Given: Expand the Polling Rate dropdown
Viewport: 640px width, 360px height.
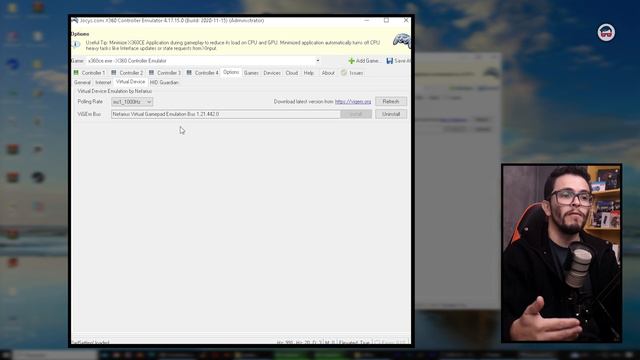Looking at the screenshot, I should [x=132, y=102].
